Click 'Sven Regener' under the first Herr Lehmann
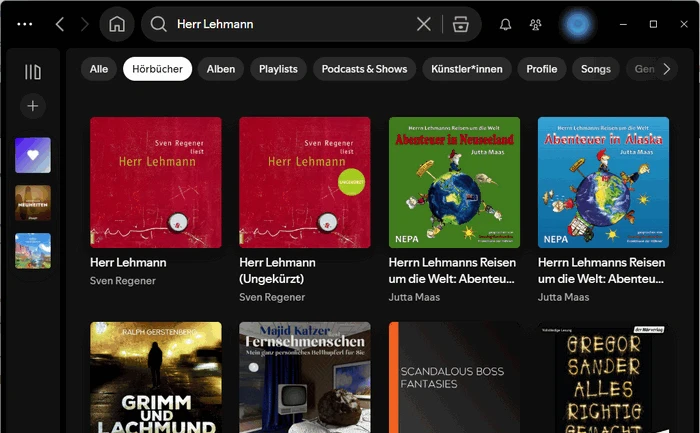This screenshot has height=433, width=700. point(123,281)
